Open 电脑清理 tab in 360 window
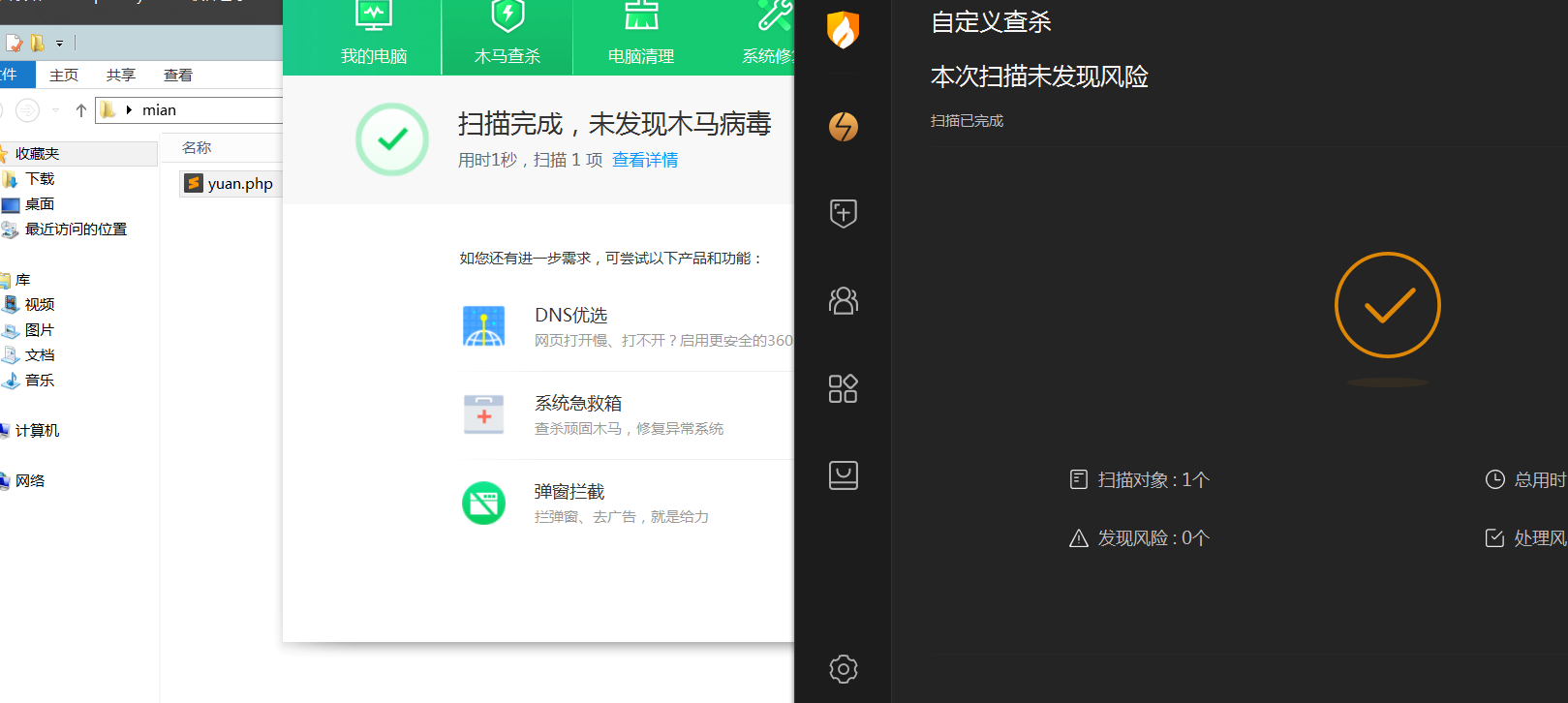Viewport: 1568px width, 703px height. 640,37
